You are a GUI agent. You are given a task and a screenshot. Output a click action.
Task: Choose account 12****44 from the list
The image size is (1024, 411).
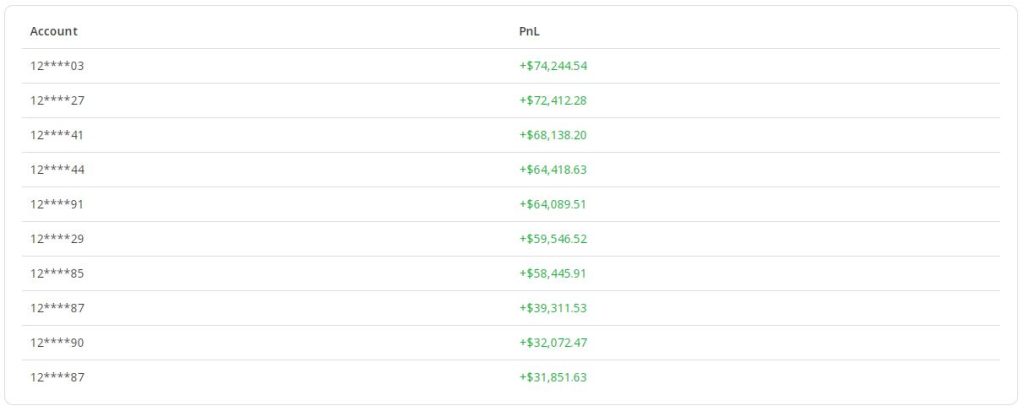coord(57,170)
